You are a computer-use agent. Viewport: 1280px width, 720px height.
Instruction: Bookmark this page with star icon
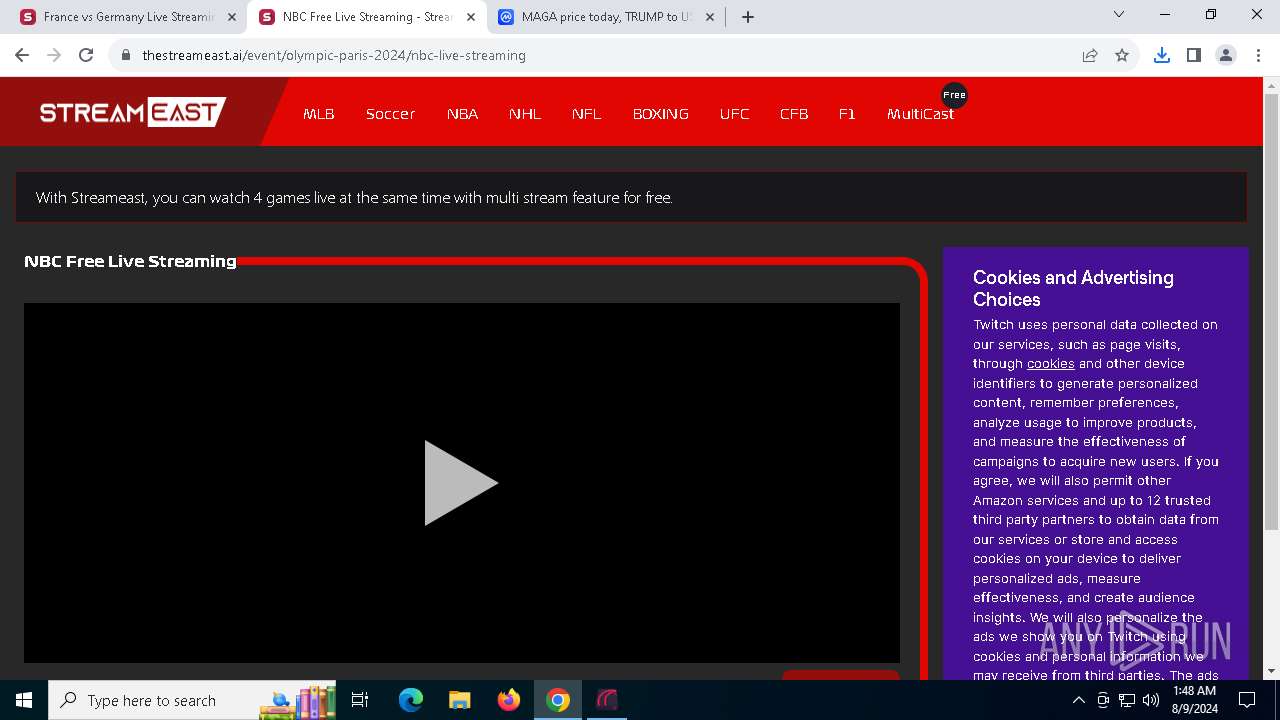(1122, 55)
